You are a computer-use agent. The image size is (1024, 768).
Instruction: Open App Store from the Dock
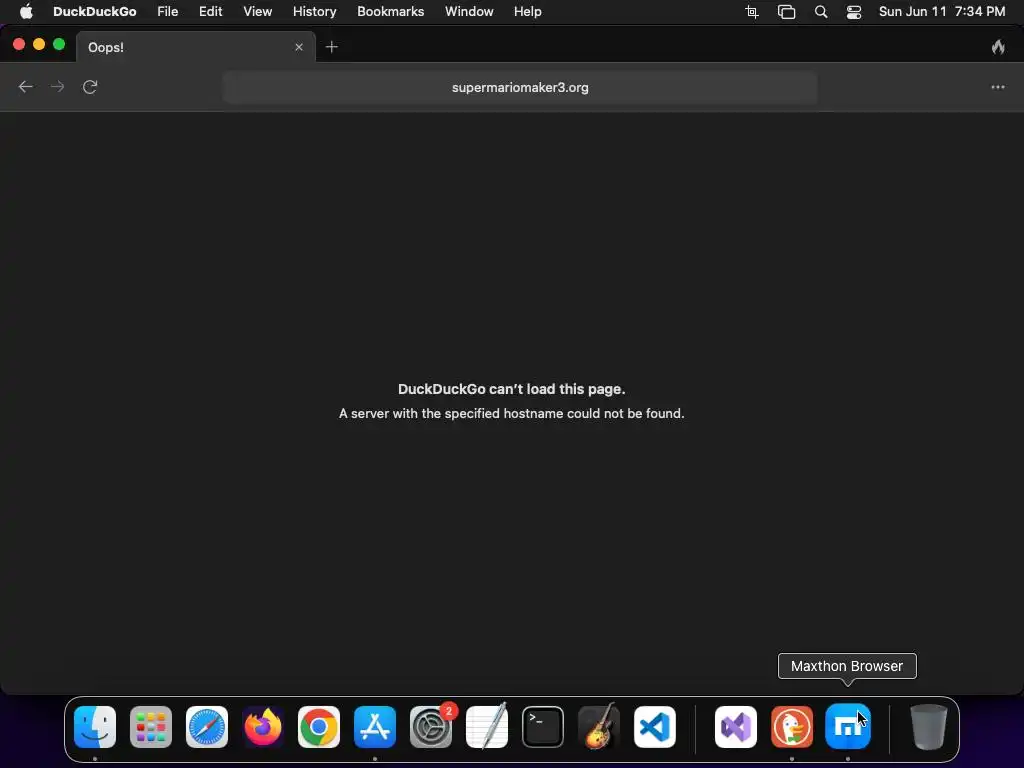click(x=375, y=727)
